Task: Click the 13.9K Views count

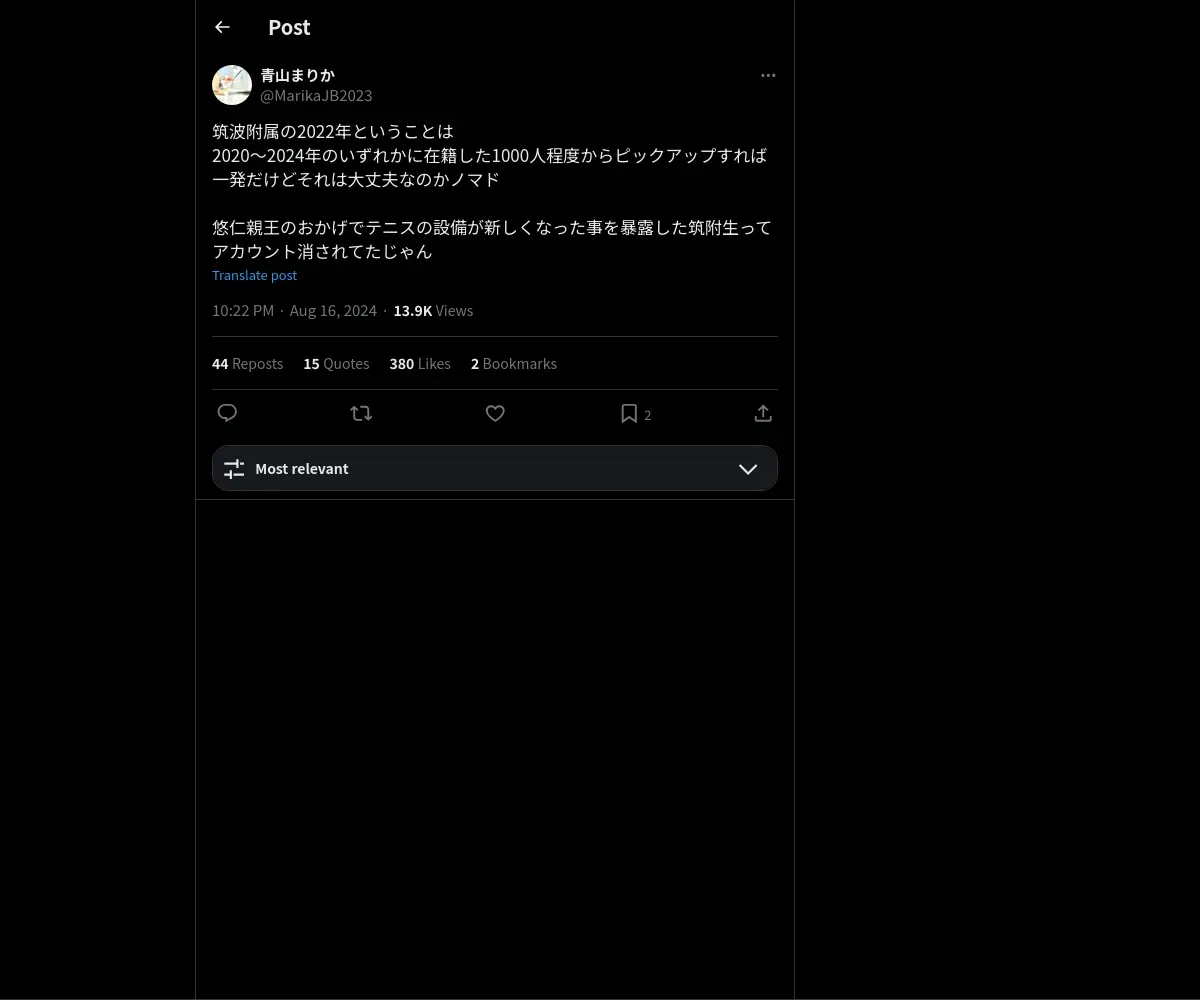Action: click(x=433, y=311)
